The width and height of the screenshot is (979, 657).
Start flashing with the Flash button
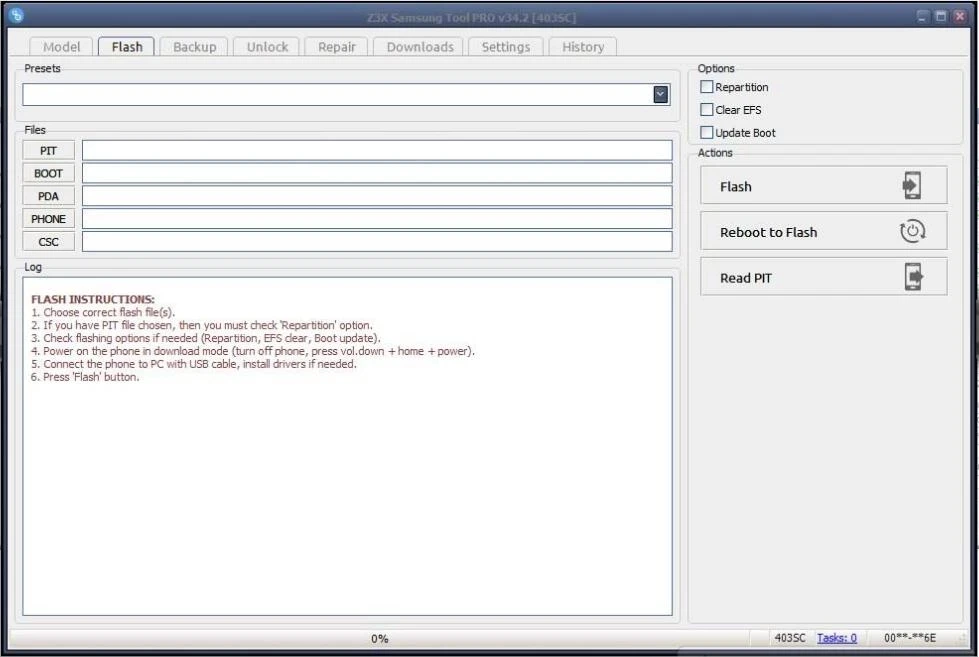(x=824, y=185)
